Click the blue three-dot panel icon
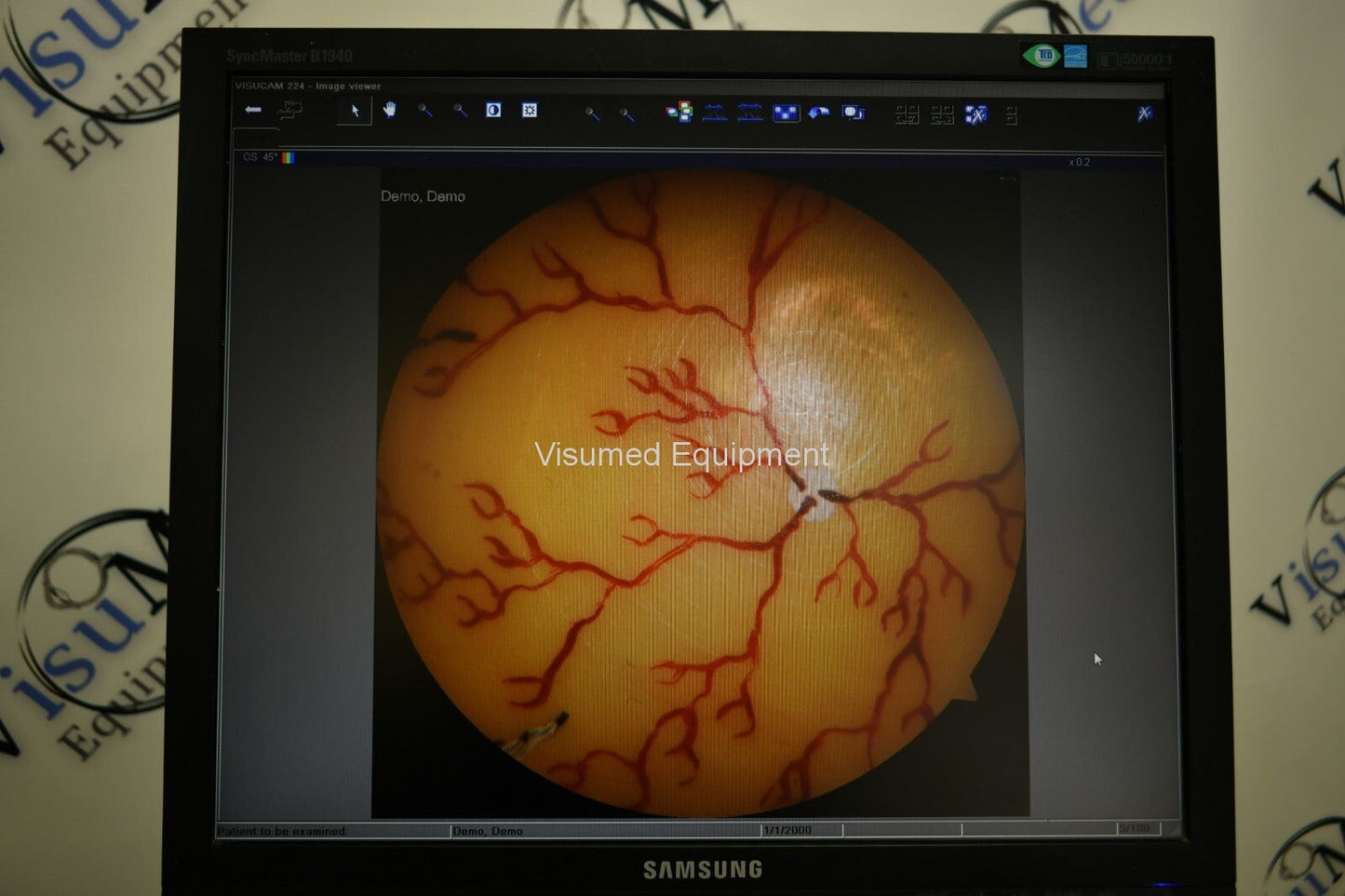The width and height of the screenshot is (1345, 896). [786, 113]
